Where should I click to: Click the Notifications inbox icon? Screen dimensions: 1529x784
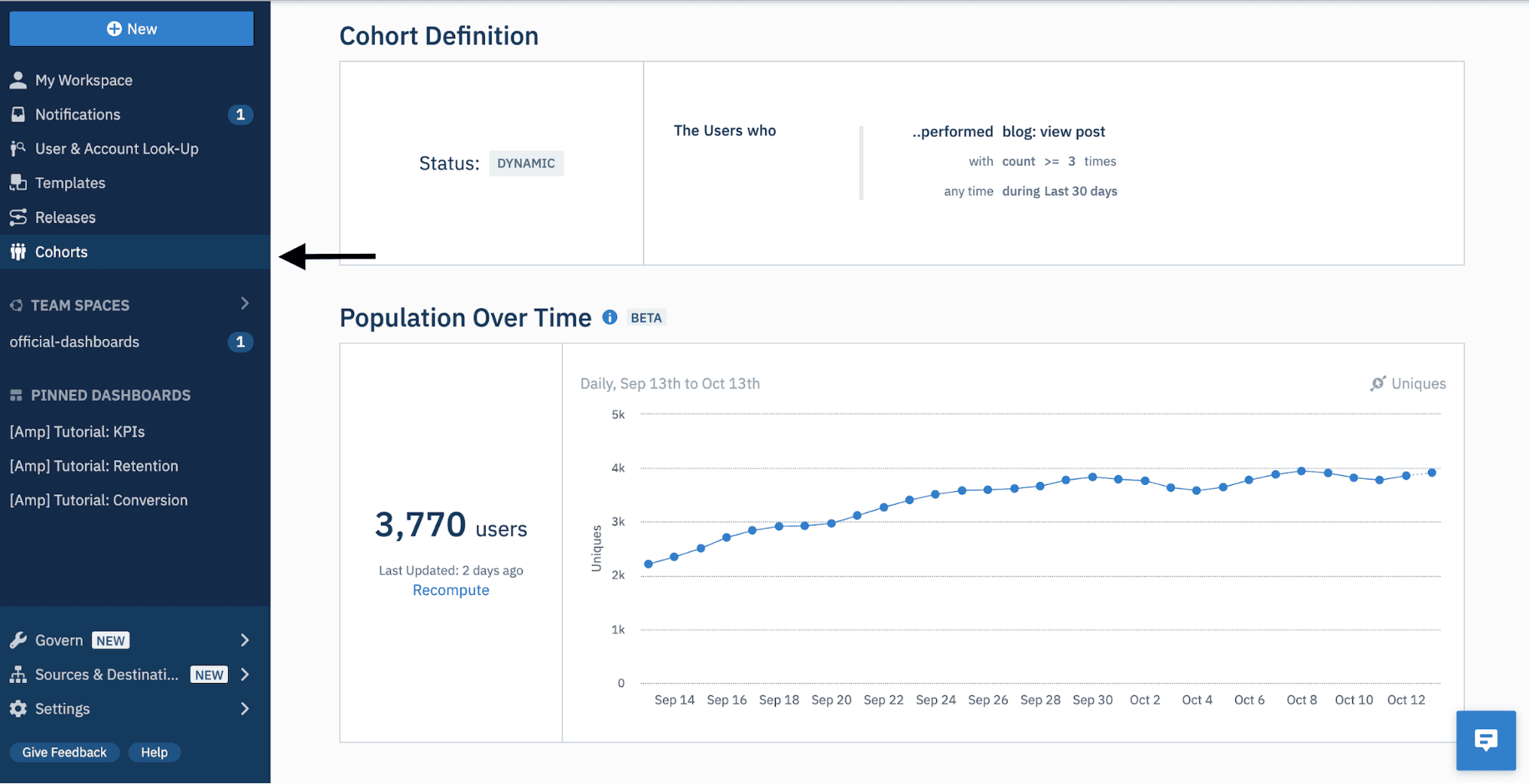point(18,114)
